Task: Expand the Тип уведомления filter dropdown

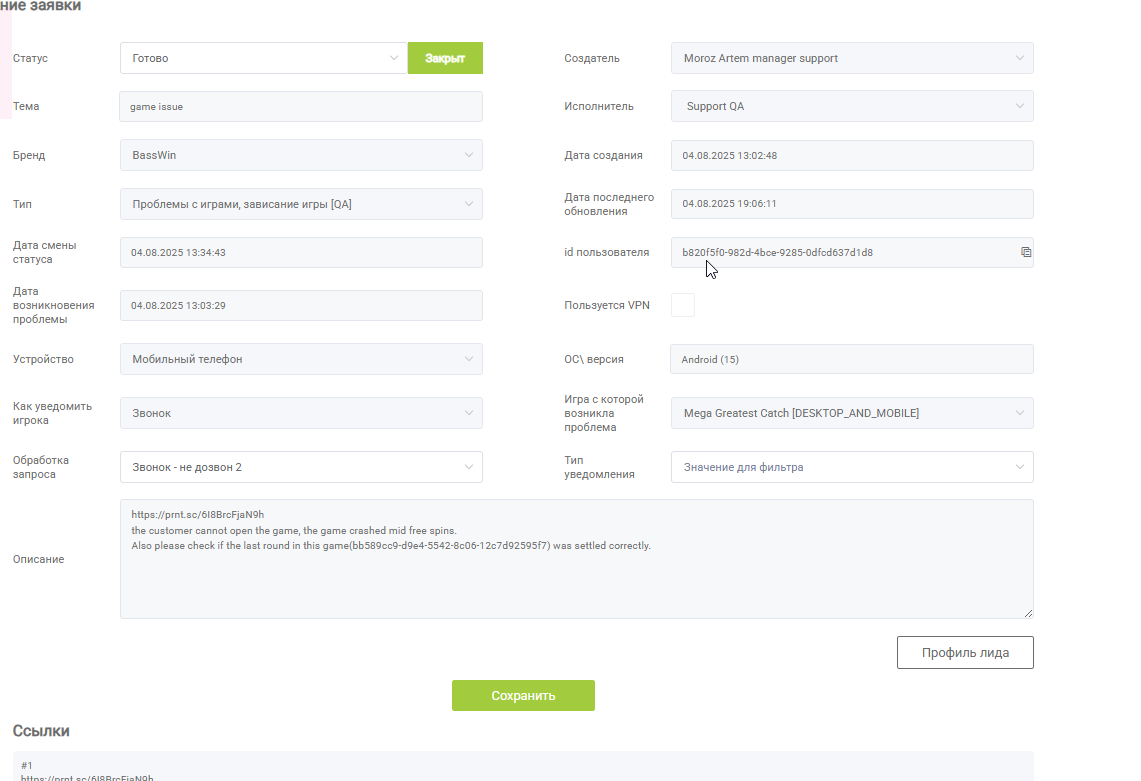Action: (852, 467)
